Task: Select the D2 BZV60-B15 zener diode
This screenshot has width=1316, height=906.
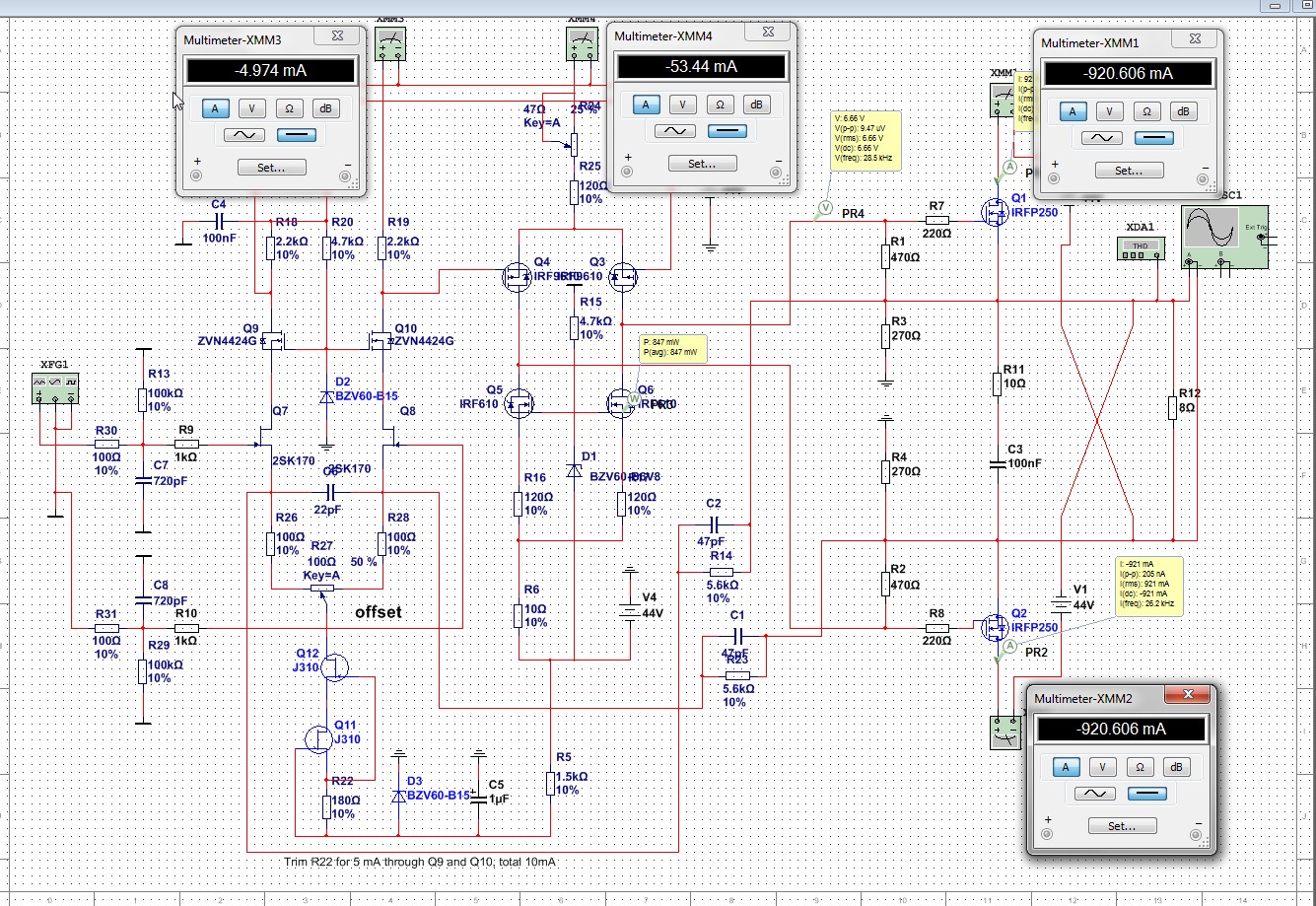Action: click(x=326, y=396)
